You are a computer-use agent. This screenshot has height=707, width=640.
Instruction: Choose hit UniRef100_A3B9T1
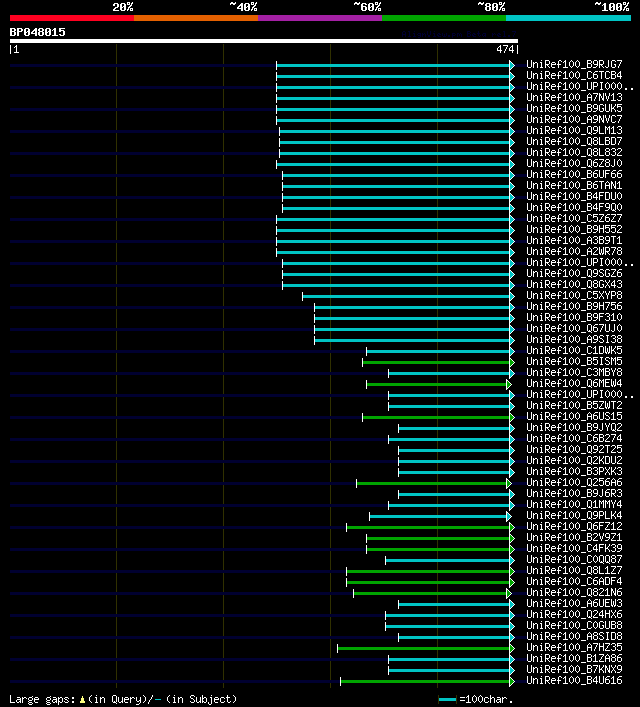pyautogui.click(x=574, y=240)
